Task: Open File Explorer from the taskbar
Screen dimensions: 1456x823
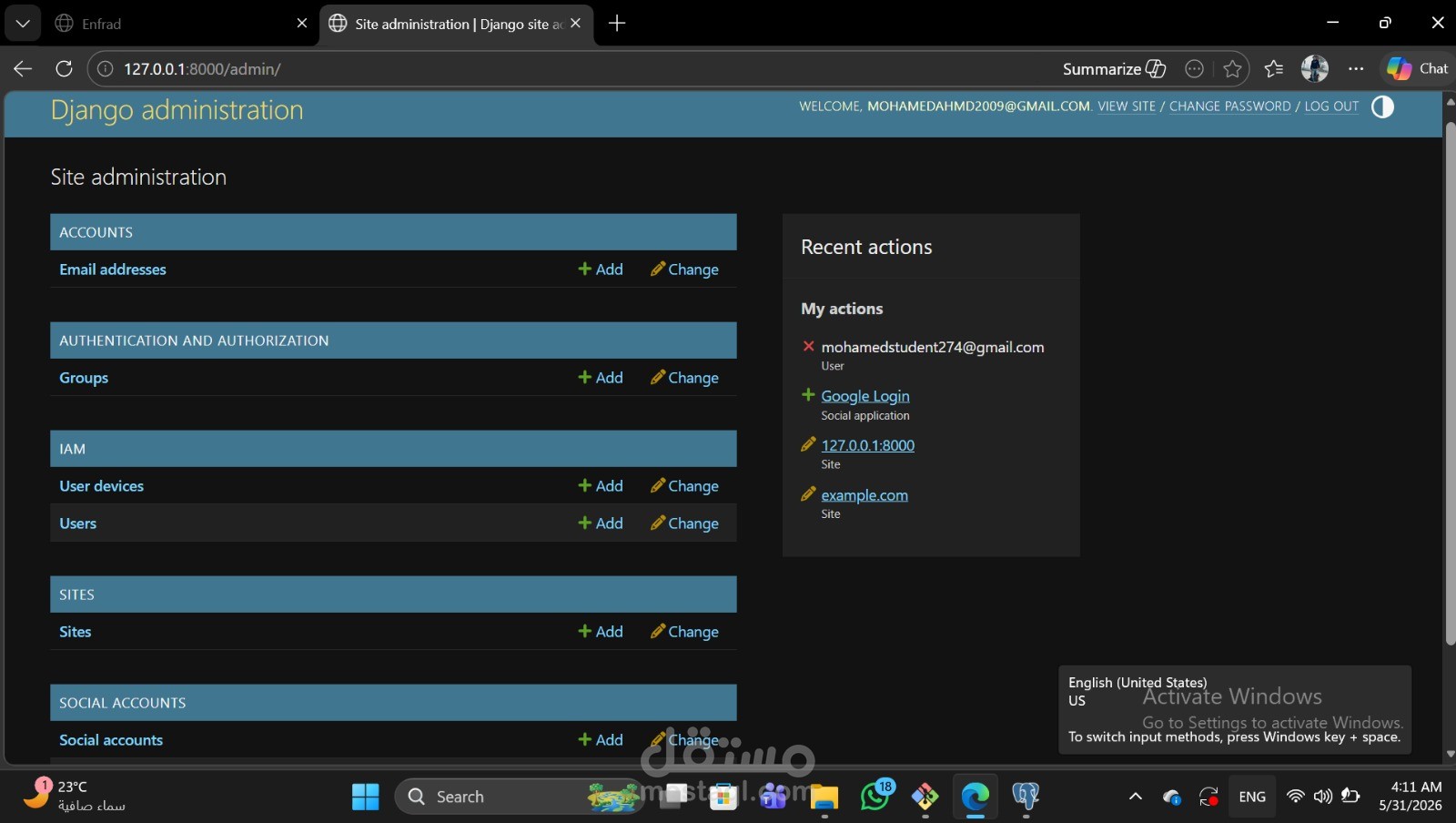Action: (824, 797)
